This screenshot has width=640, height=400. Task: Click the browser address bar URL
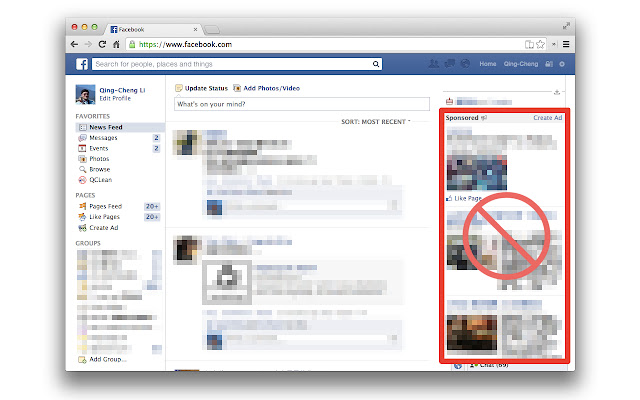tap(186, 44)
